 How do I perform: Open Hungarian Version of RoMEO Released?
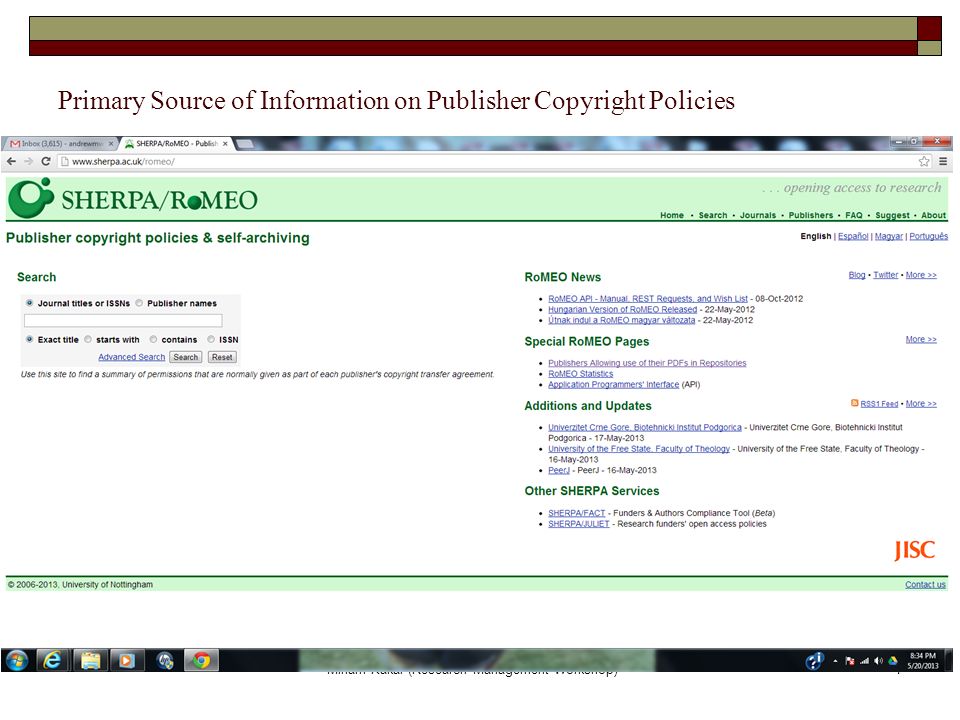[622, 309]
